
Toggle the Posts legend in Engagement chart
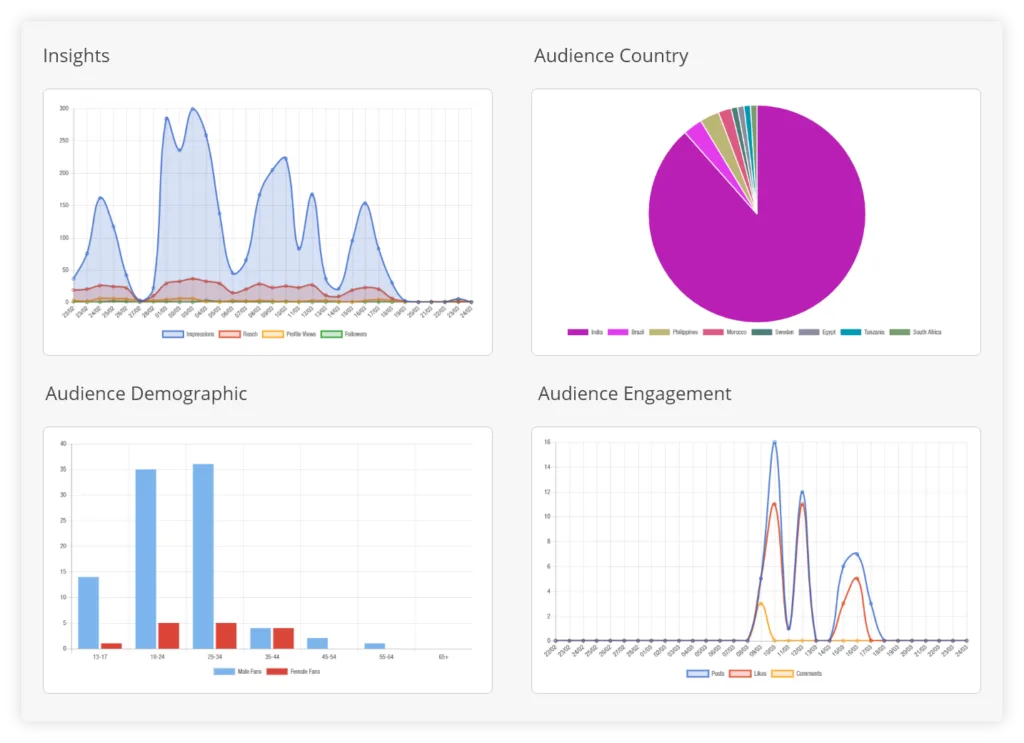tap(705, 674)
